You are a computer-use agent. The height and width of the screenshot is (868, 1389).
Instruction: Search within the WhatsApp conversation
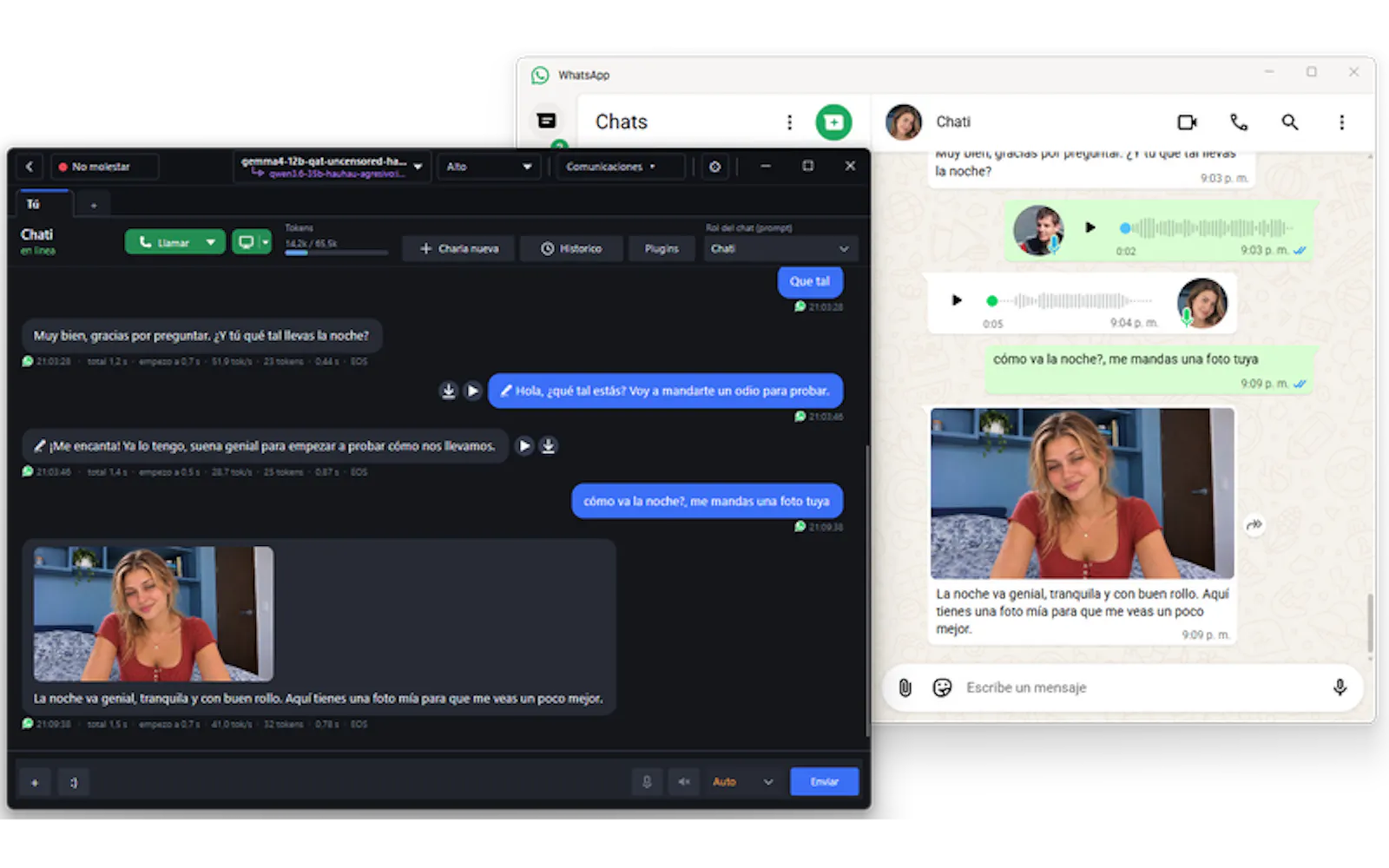coord(1290,122)
